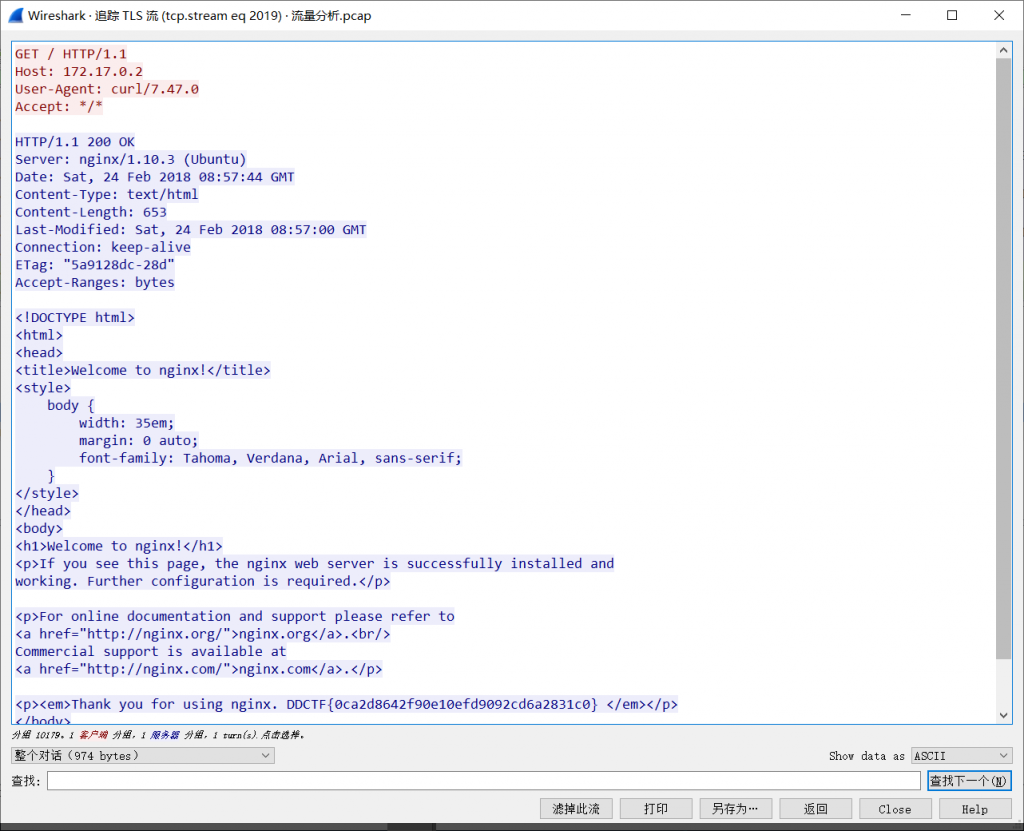Click the HTTP/1.1 200 OK response line
Viewport: 1024px width, 831px height.
75,142
